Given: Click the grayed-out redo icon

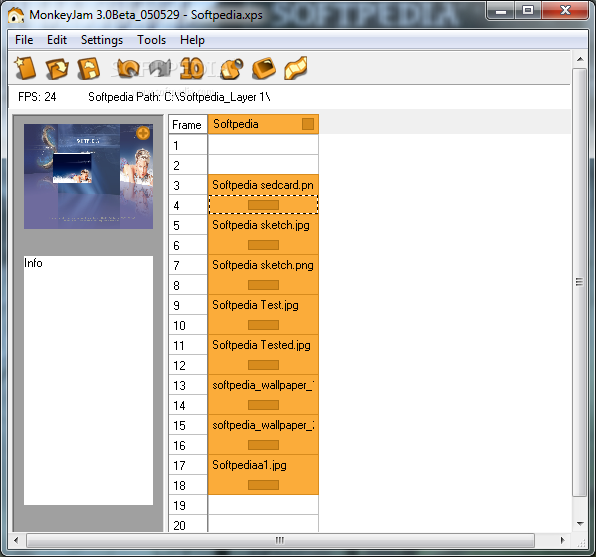Looking at the screenshot, I should (160, 68).
